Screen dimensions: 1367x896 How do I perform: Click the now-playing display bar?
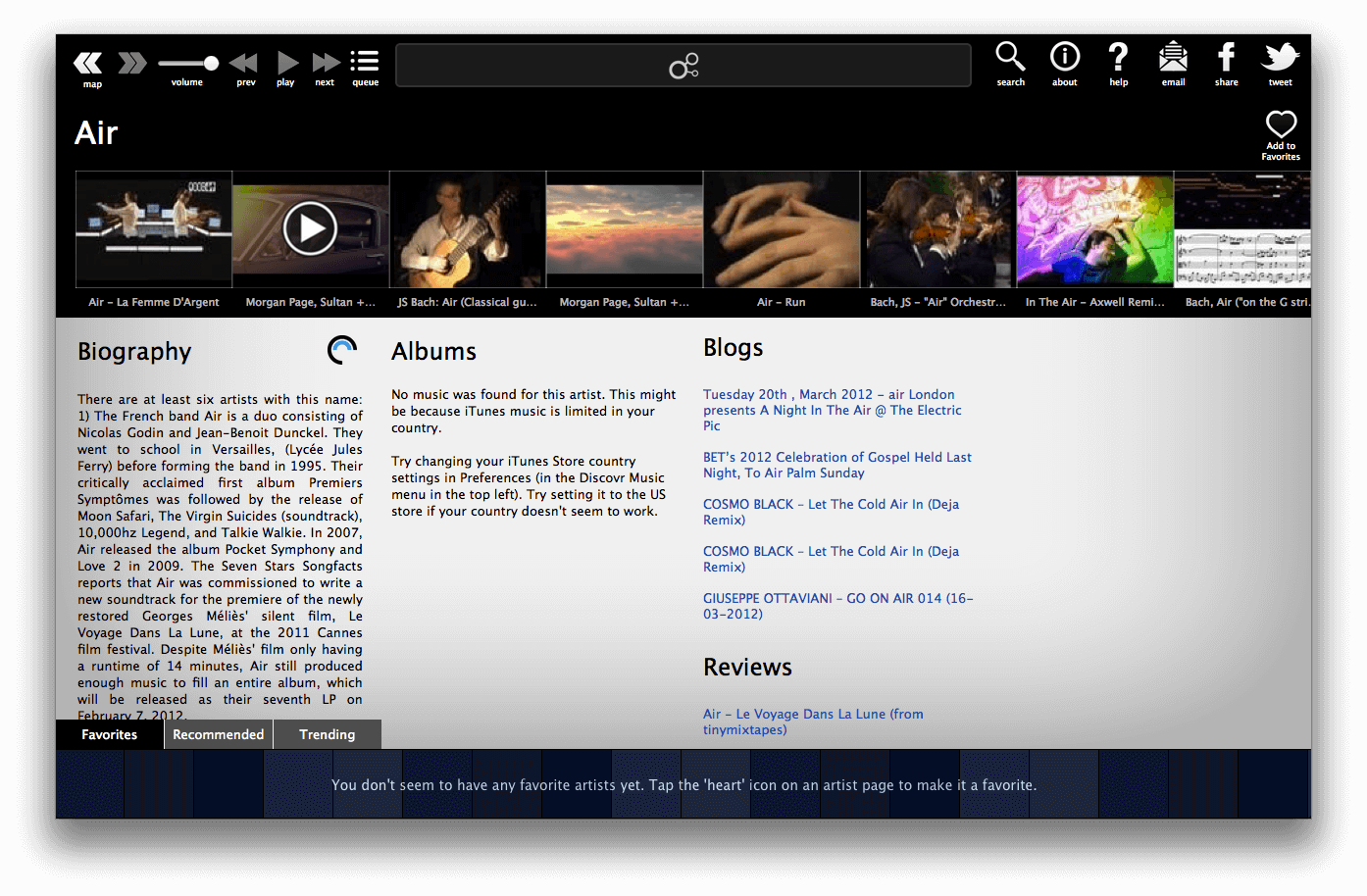(683, 66)
